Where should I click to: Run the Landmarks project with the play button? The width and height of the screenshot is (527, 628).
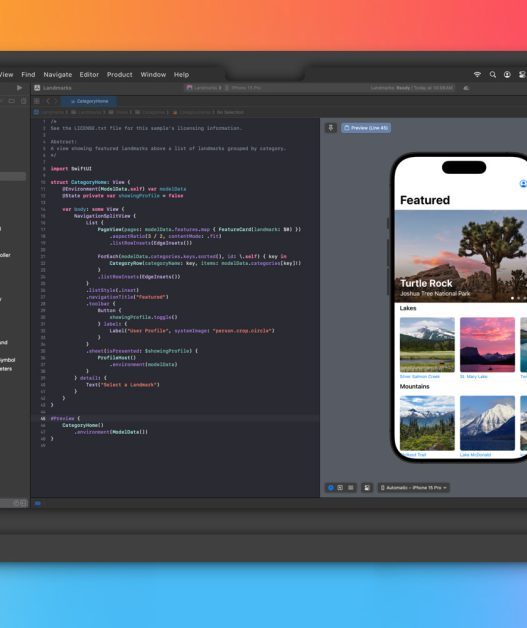coord(19,88)
